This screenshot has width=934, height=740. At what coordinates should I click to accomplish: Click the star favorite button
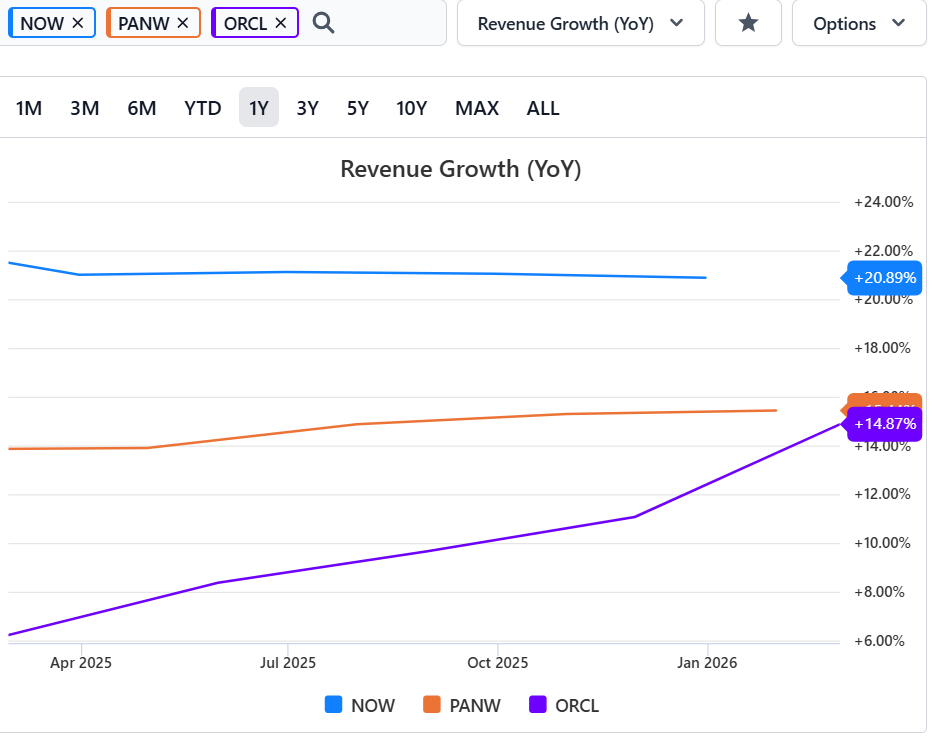(x=748, y=23)
